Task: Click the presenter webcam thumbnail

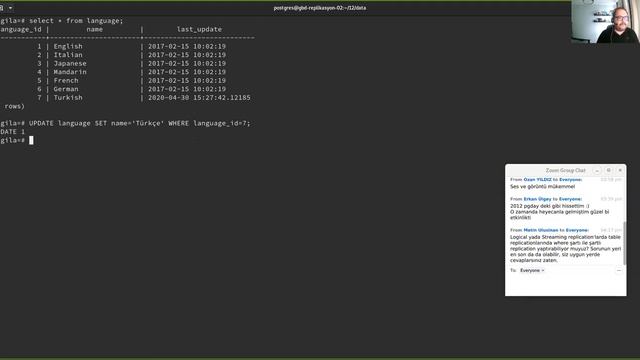Action: pyautogui.click(x=605, y=21)
